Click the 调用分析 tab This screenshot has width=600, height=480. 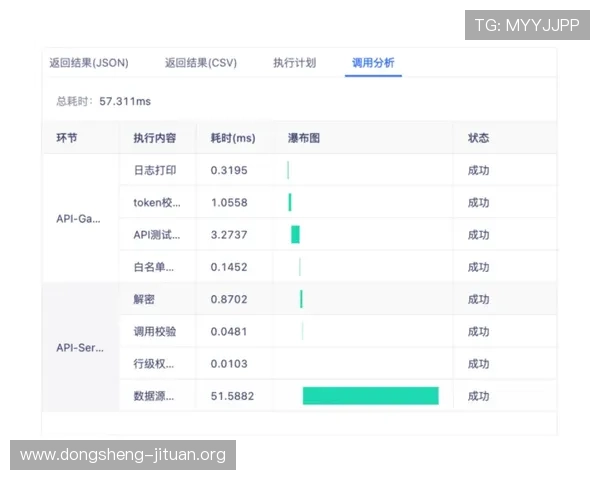point(373,63)
